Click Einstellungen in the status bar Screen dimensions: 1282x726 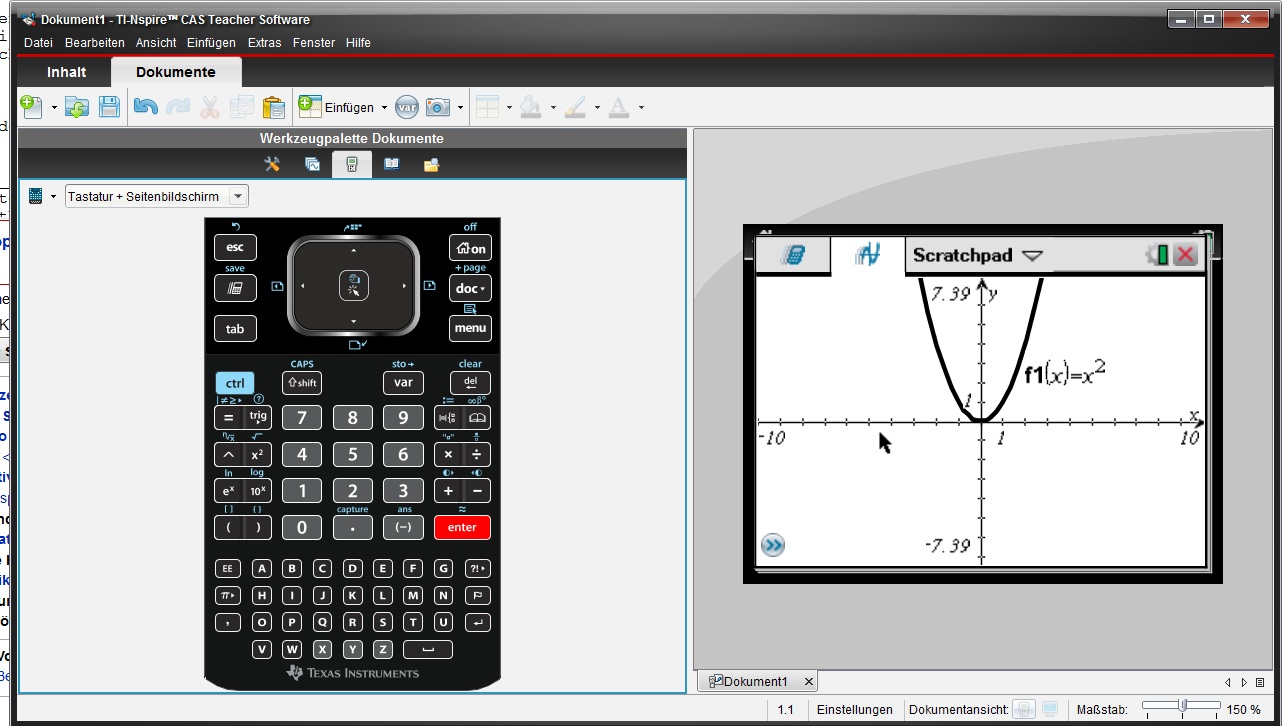854,710
